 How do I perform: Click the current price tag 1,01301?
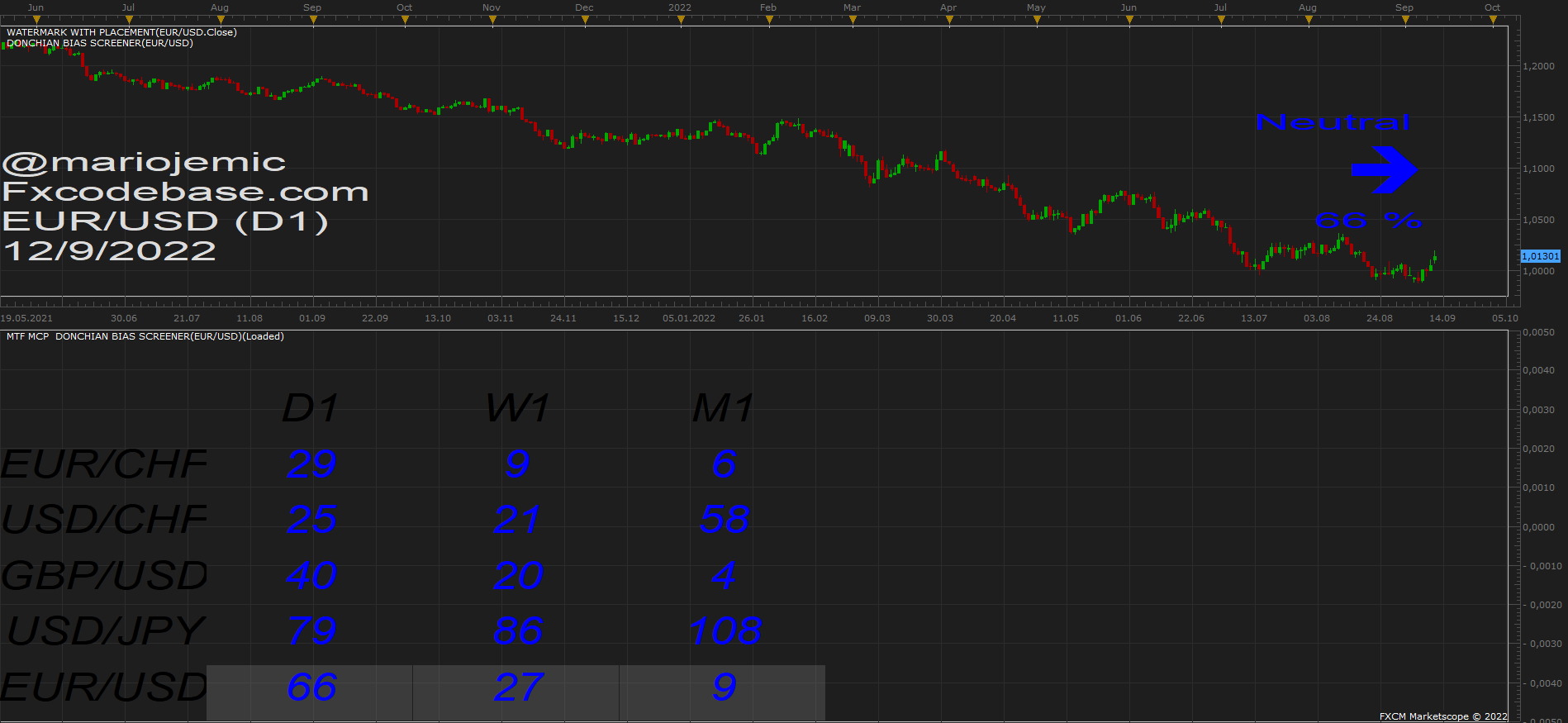click(1541, 256)
